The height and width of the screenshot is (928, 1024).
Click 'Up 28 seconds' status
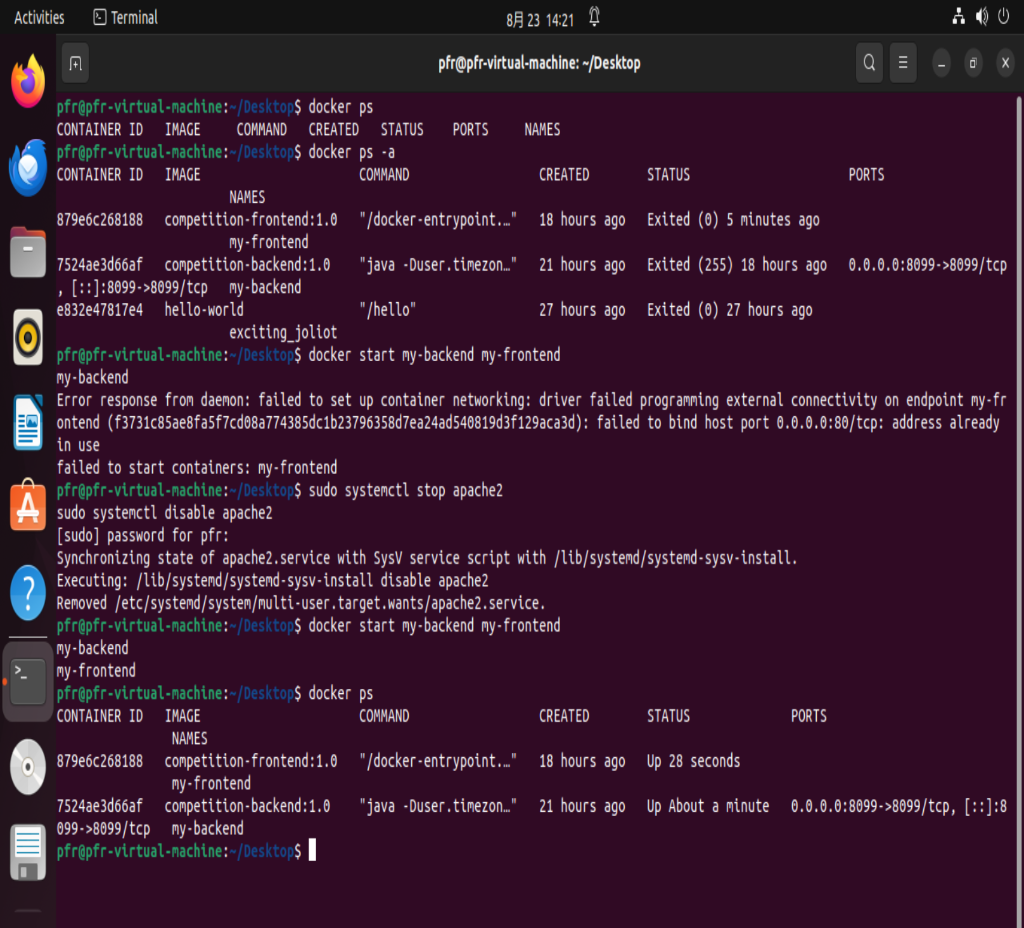tap(693, 761)
